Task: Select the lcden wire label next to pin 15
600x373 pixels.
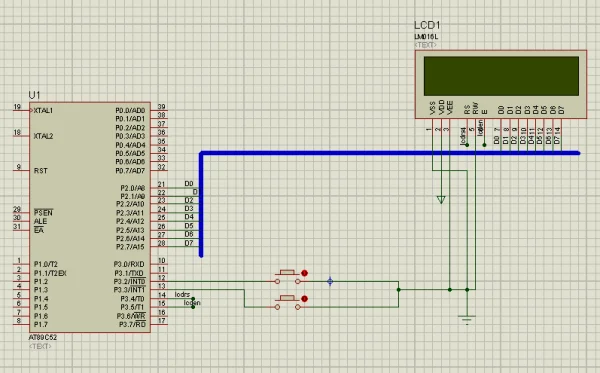Action: coord(192,303)
